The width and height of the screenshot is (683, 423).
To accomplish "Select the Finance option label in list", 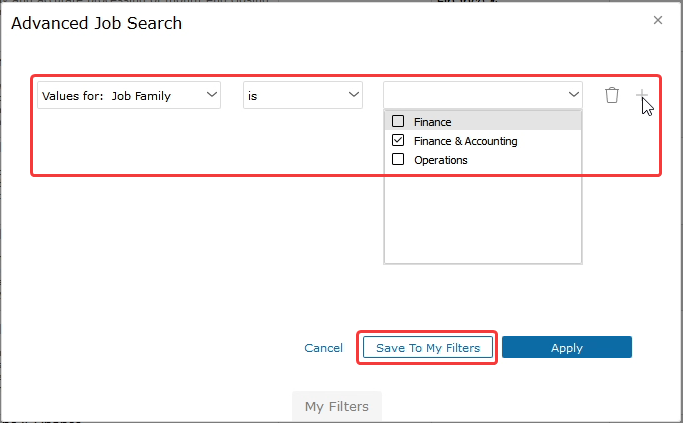I will pyautogui.click(x=433, y=122).
